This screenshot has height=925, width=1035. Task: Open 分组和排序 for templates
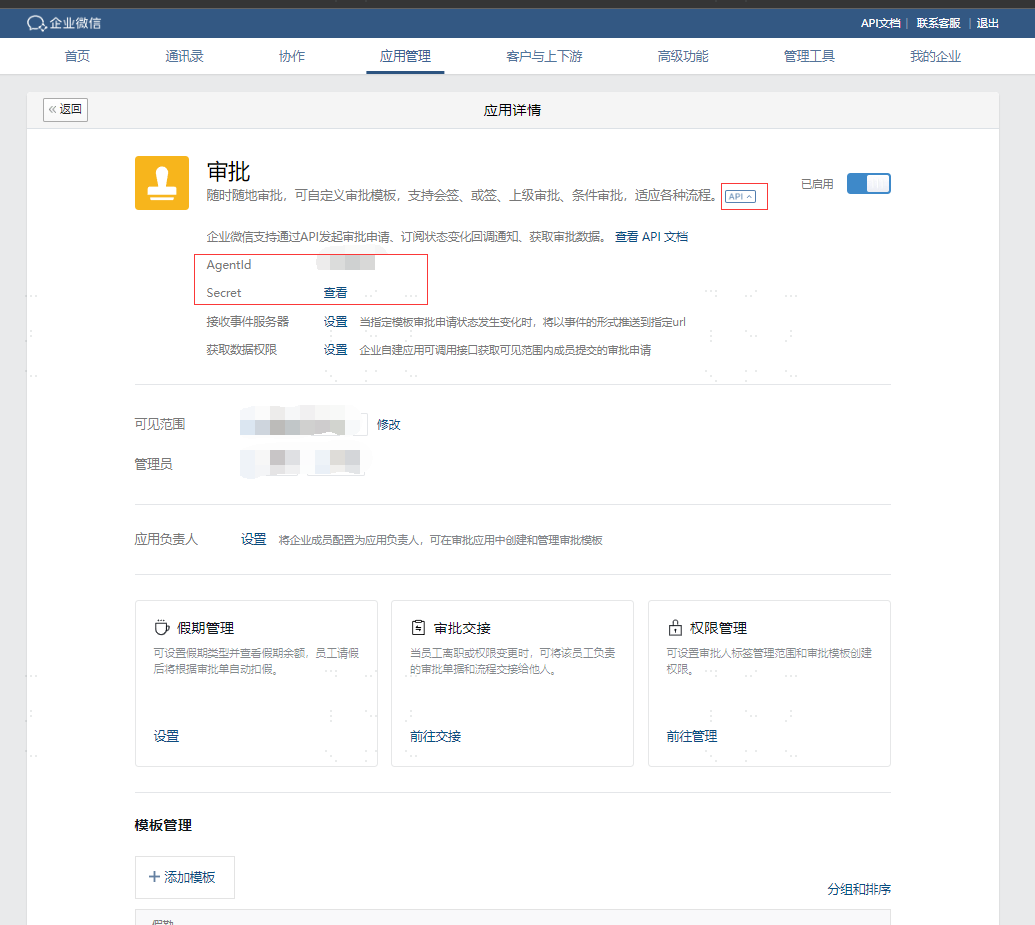[859, 889]
